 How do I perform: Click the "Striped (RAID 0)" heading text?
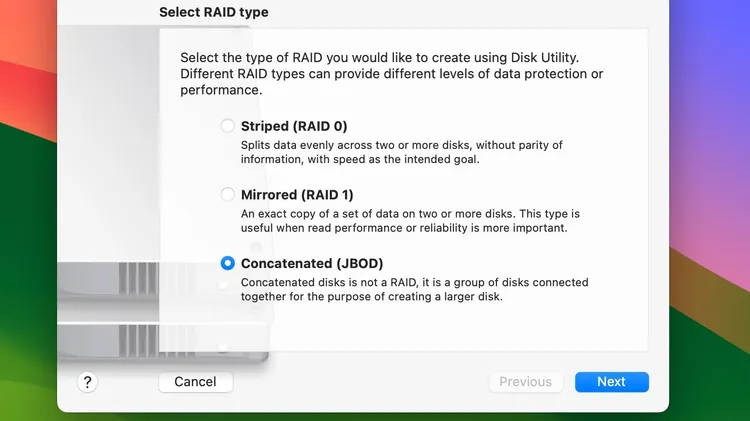click(x=294, y=126)
